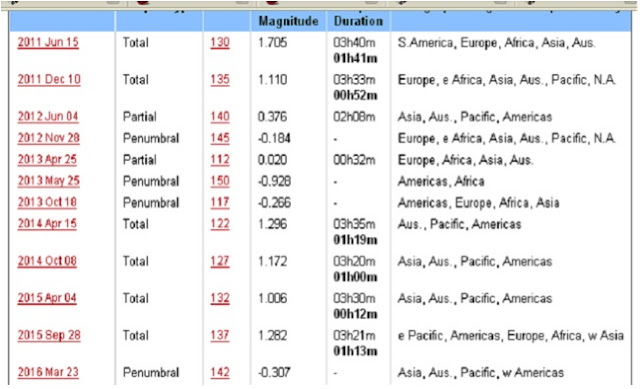Open the 2011 Dec 10 eclipse link
The height and width of the screenshot is (389, 640).
[49, 79]
